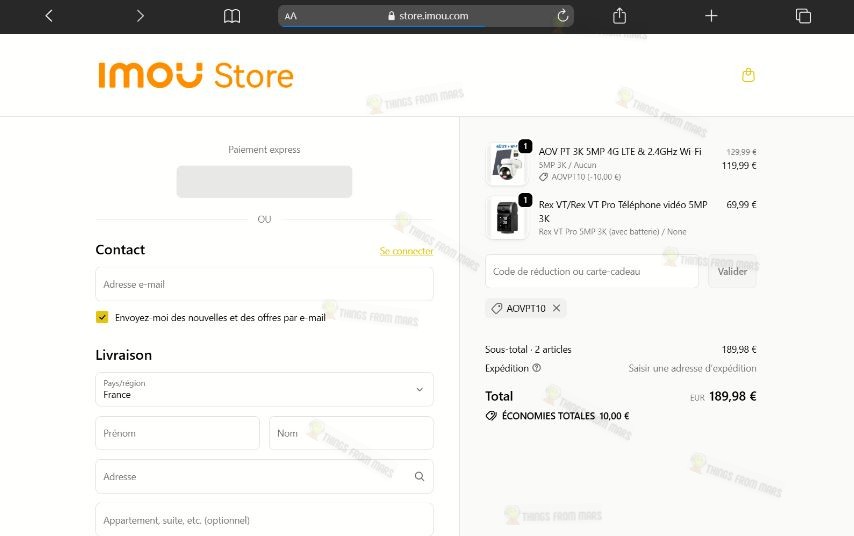Uncheck the email news and offers checkbox

(102, 317)
